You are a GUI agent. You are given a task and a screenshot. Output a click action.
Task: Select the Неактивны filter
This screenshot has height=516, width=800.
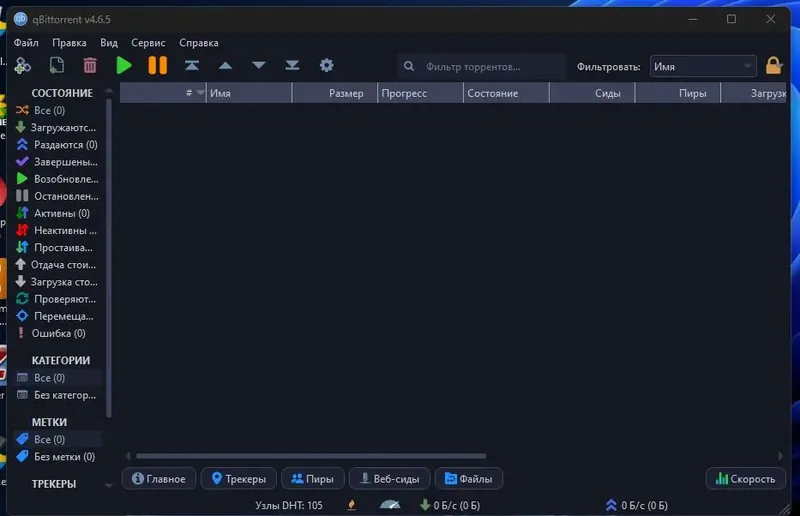coord(58,231)
